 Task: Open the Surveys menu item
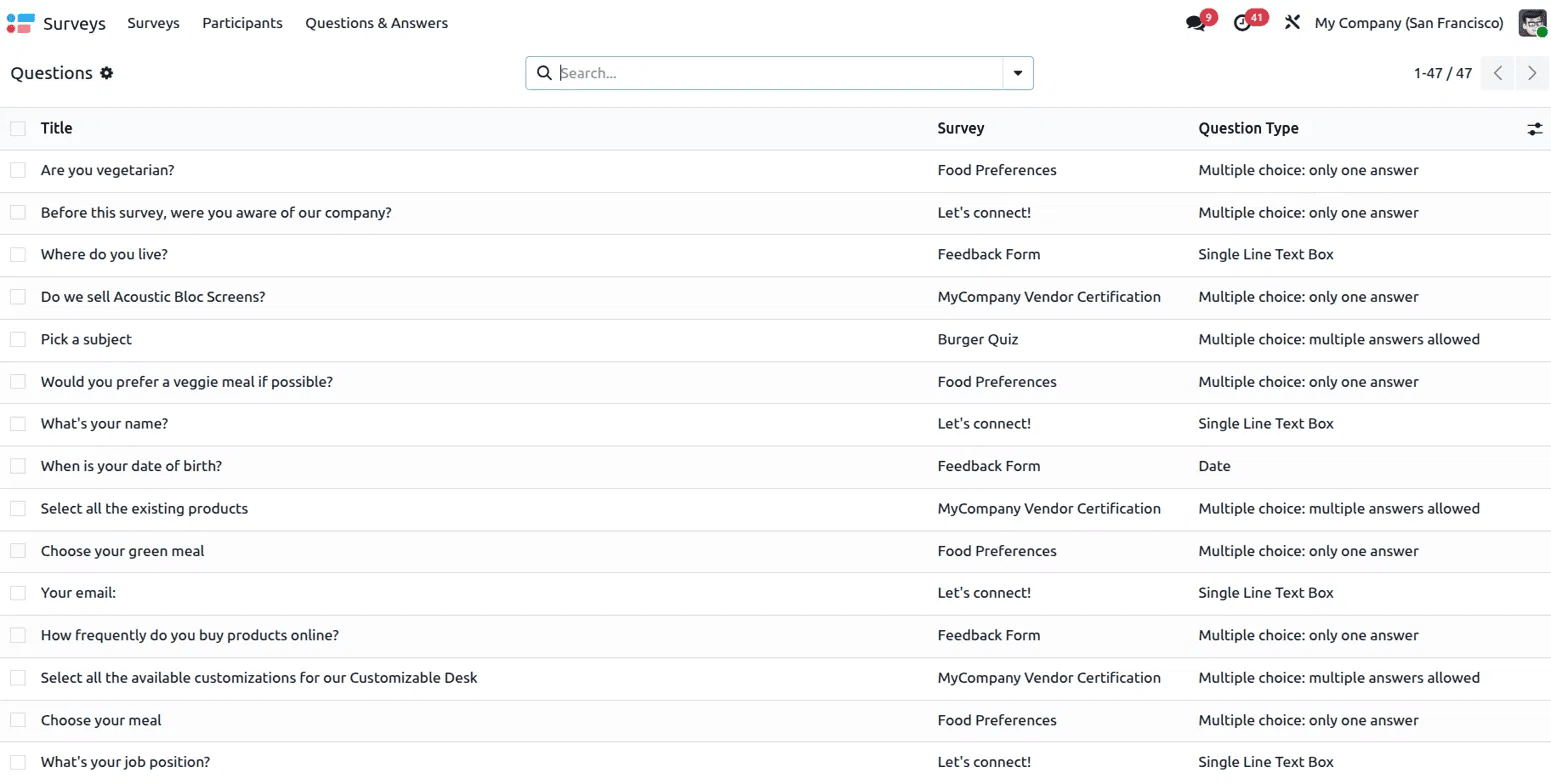(x=153, y=23)
